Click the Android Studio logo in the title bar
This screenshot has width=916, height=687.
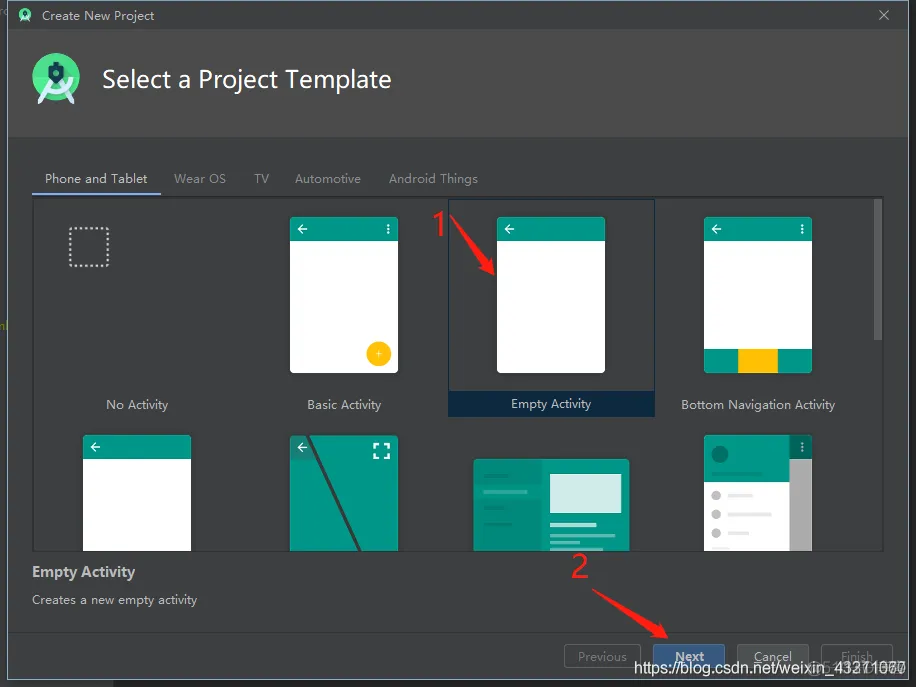tap(24, 15)
